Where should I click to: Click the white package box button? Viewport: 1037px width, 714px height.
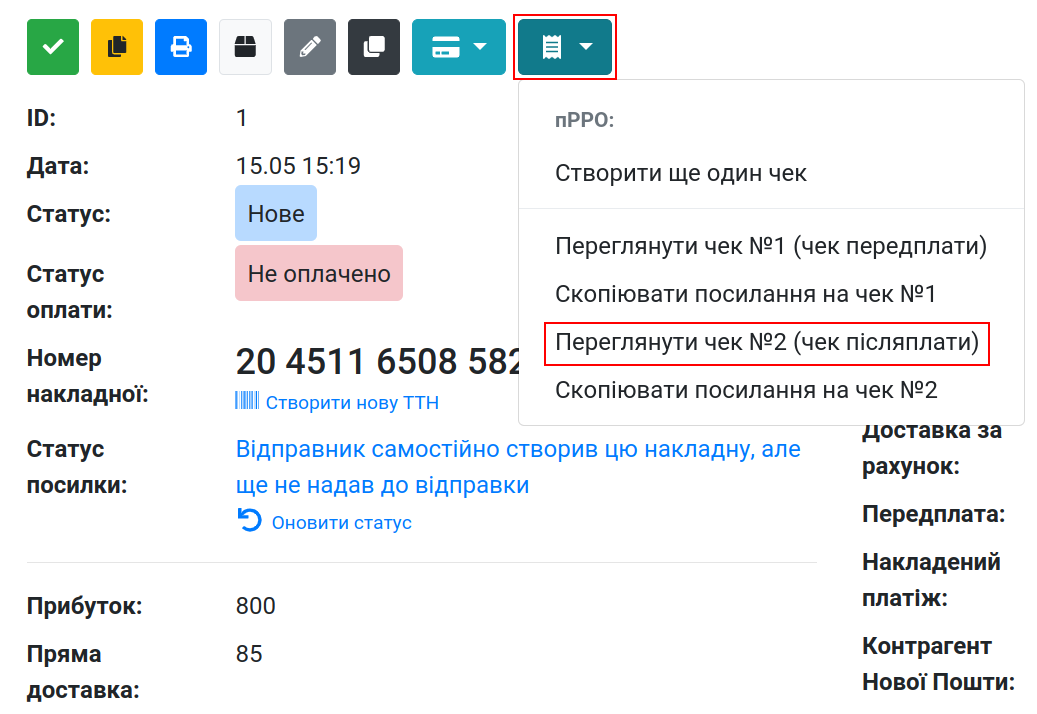245,47
